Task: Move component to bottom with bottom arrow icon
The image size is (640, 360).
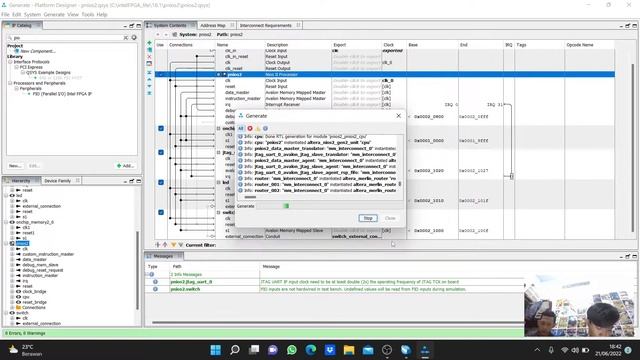Action: click(149, 93)
